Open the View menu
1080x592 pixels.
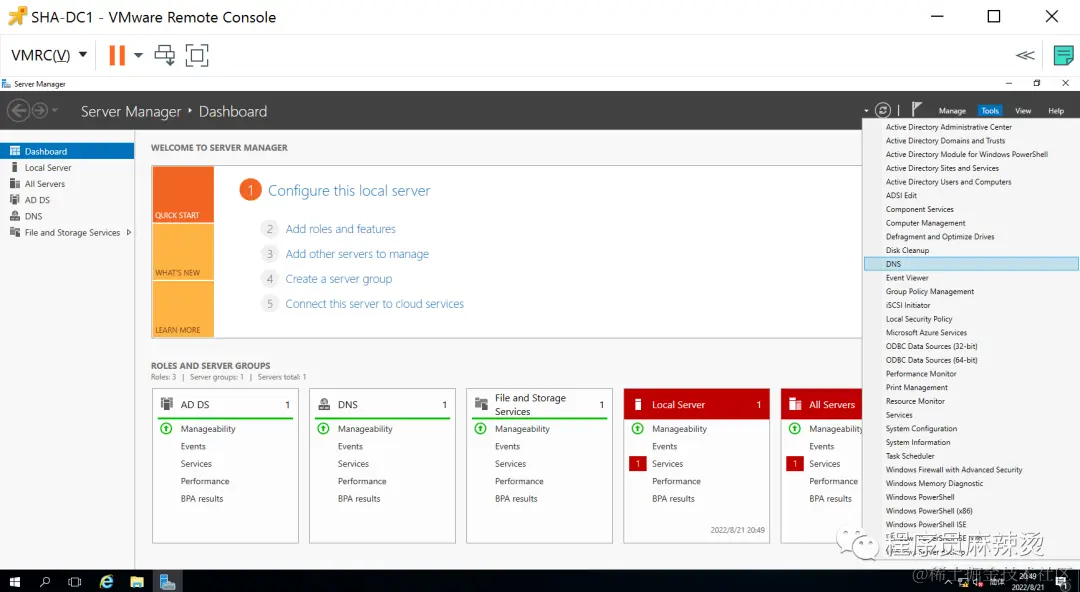(x=1023, y=111)
